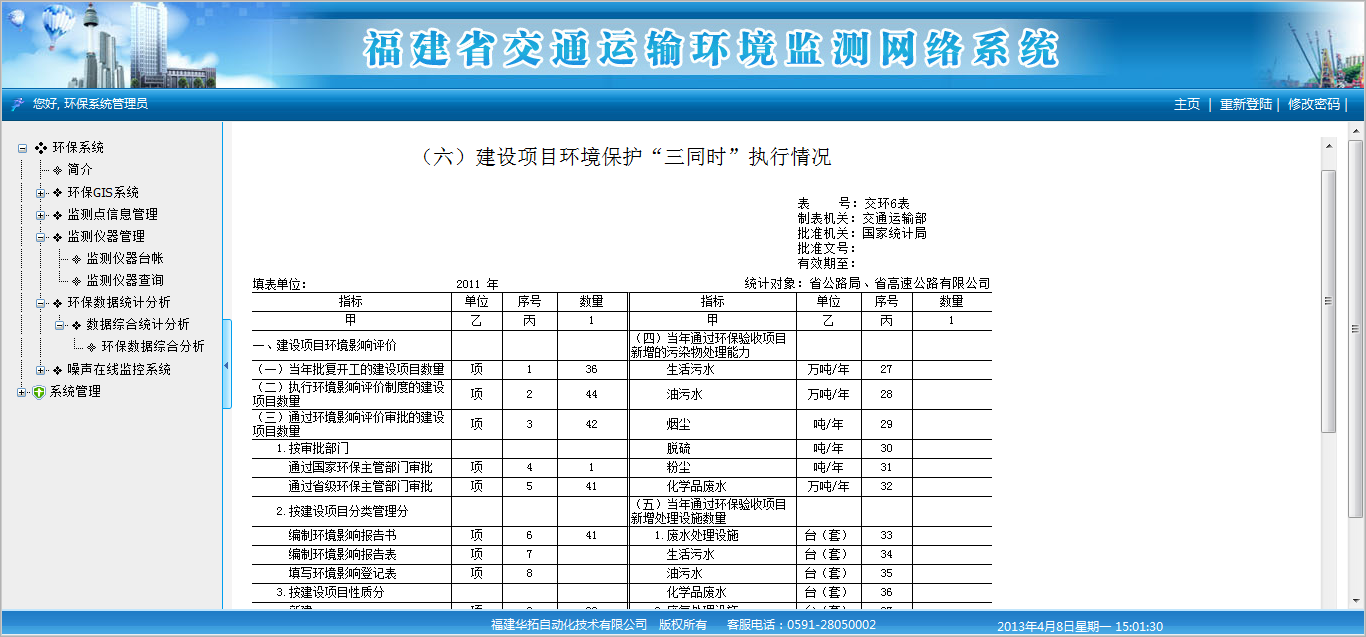
Task: Click the 脱硫 cell
Action: pos(712,448)
